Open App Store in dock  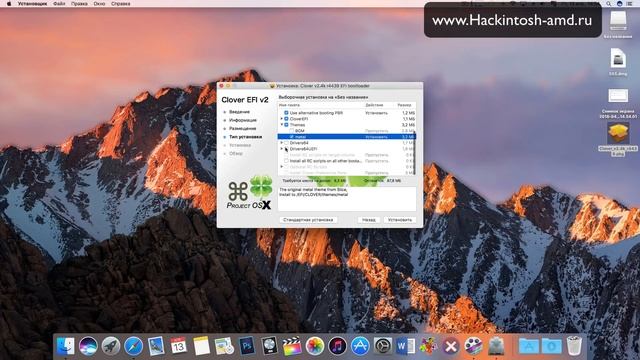(360, 346)
